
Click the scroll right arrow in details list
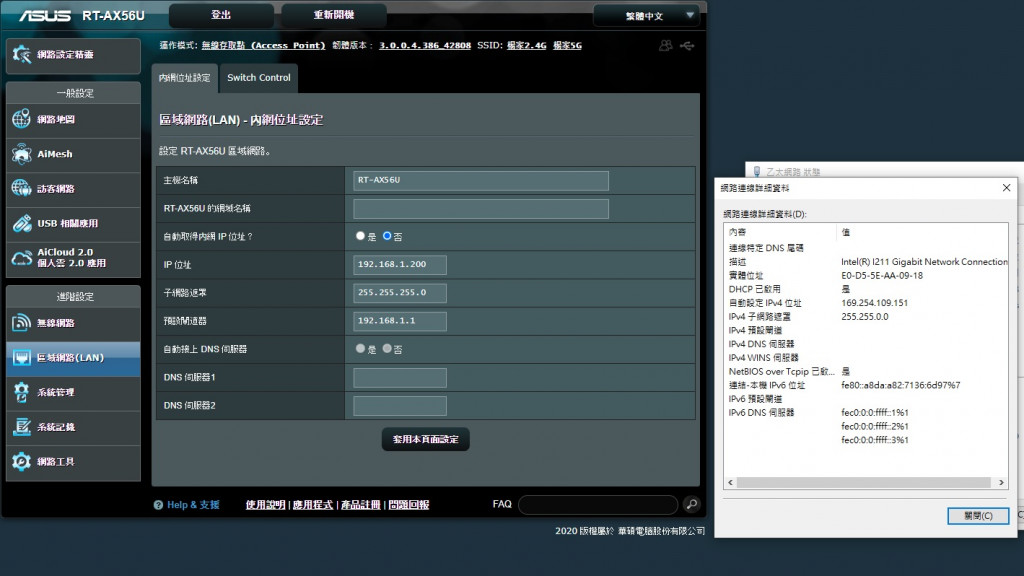click(x=1001, y=483)
